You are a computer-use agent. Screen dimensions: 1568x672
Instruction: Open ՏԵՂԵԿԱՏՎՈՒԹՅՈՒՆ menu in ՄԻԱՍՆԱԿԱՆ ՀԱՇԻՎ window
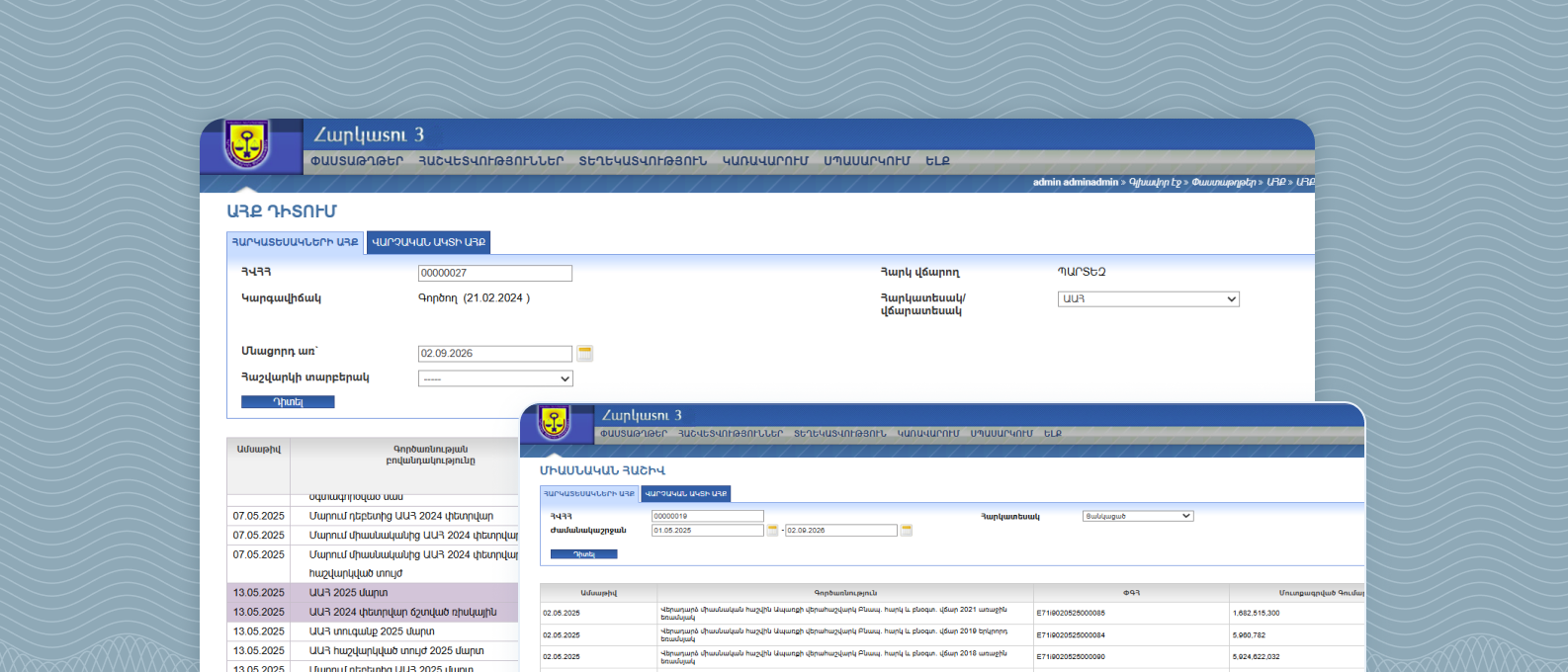(839, 434)
